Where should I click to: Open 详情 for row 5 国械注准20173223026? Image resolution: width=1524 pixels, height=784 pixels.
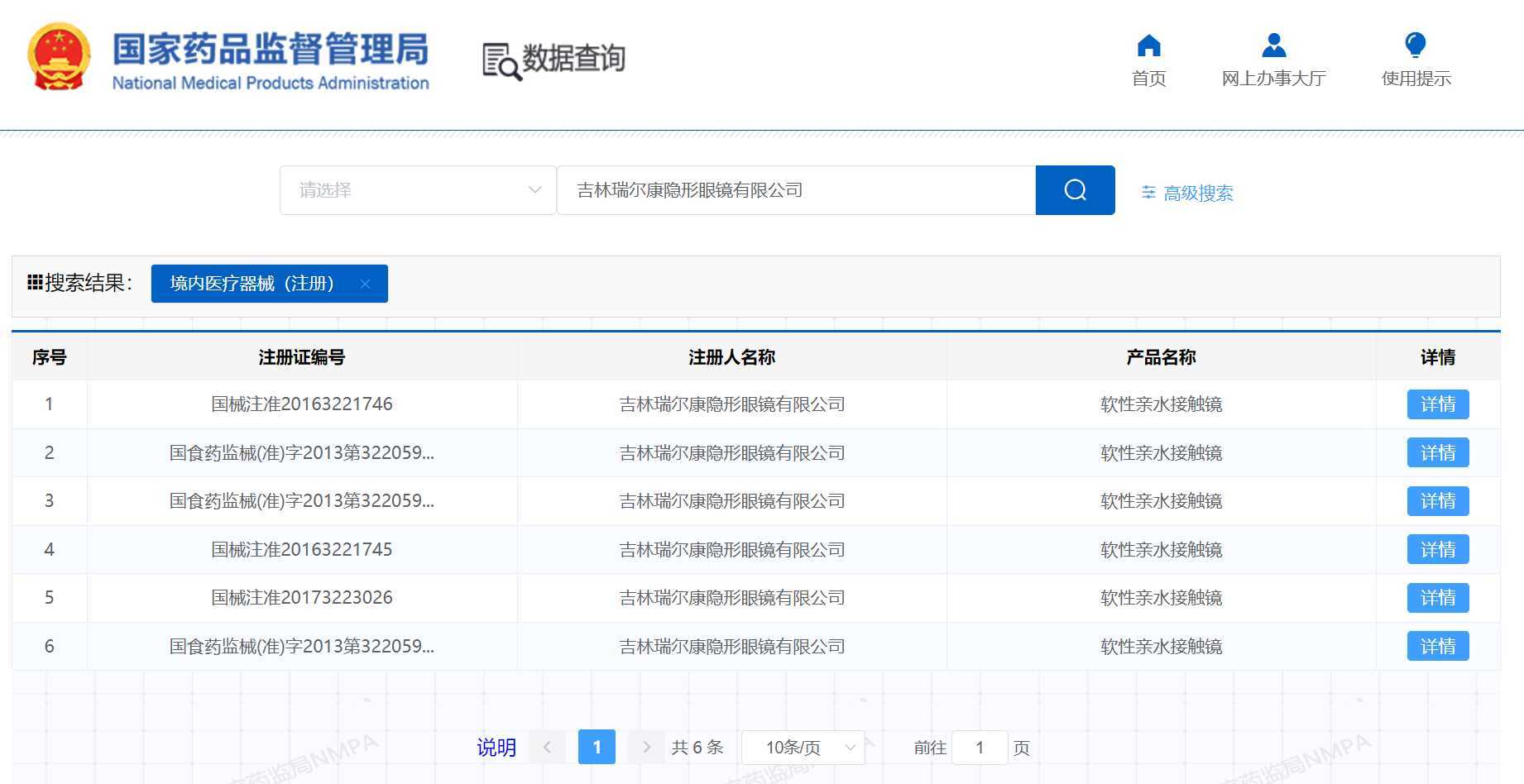click(x=1438, y=598)
